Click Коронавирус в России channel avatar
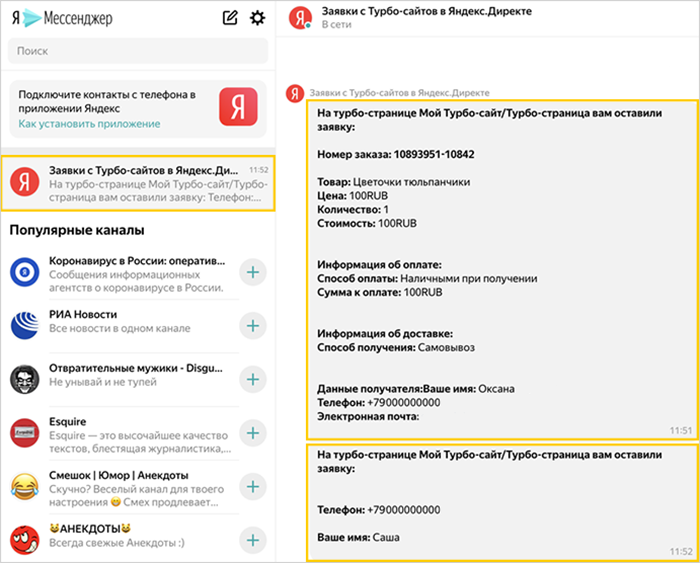 (24, 272)
